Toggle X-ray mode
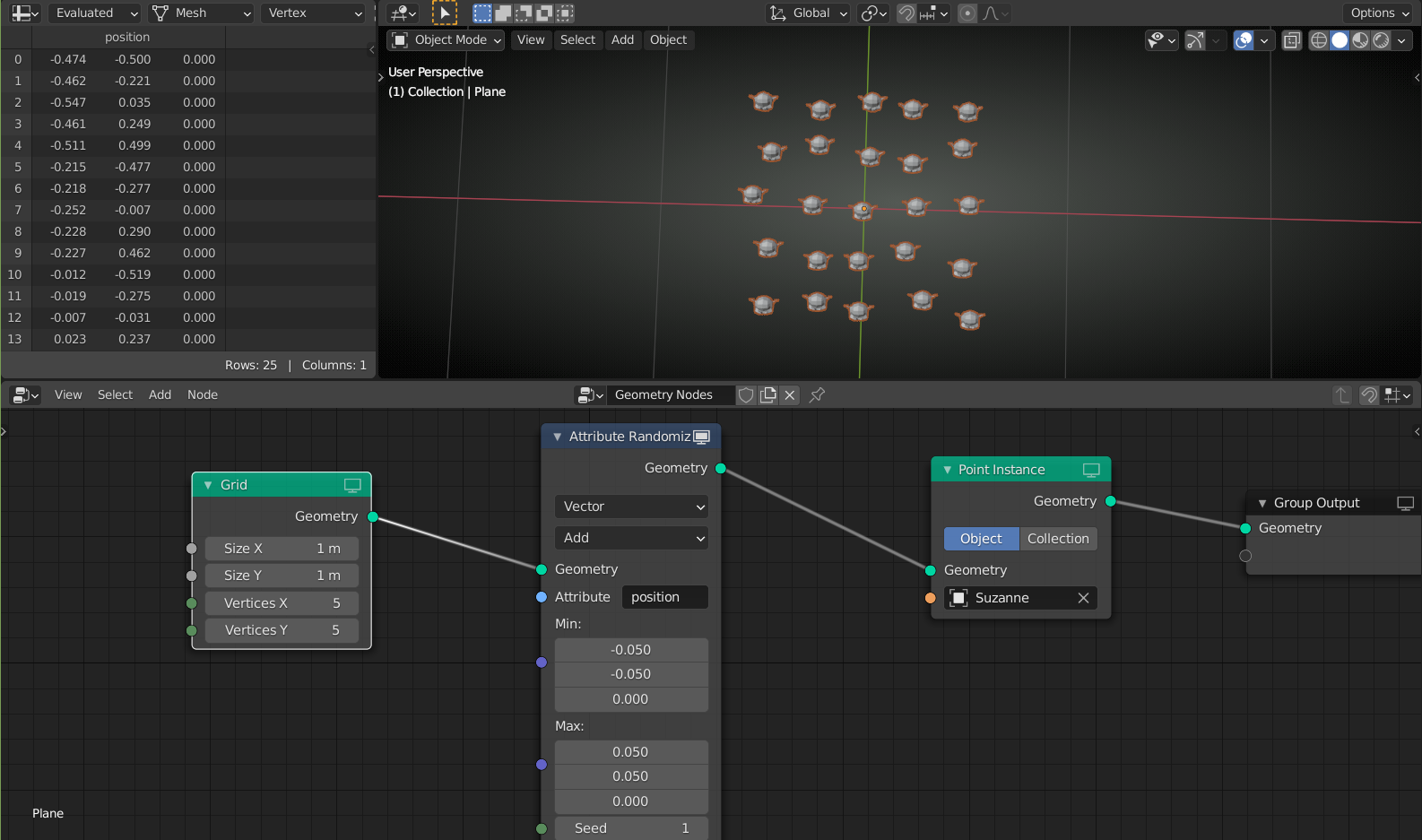Image resolution: width=1422 pixels, height=840 pixels. pos(1292,40)
